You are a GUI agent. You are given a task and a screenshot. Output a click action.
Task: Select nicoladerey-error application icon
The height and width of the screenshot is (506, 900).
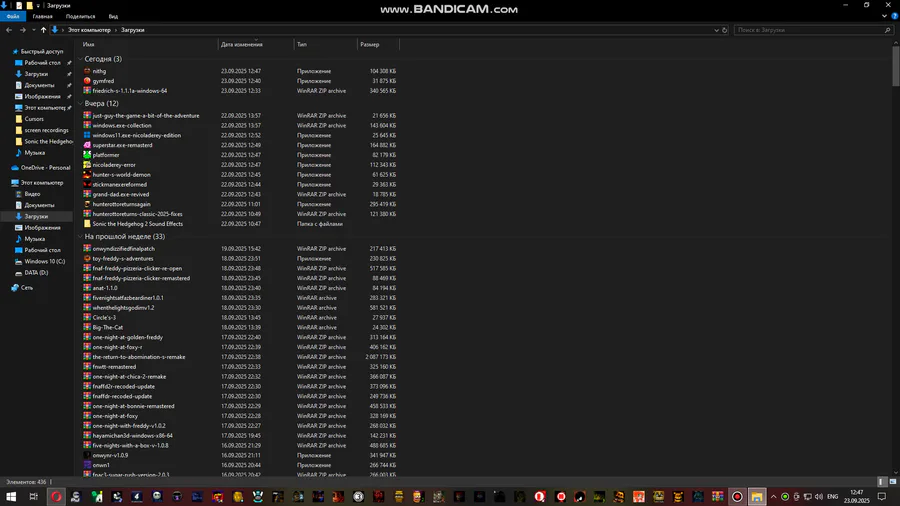87,165
